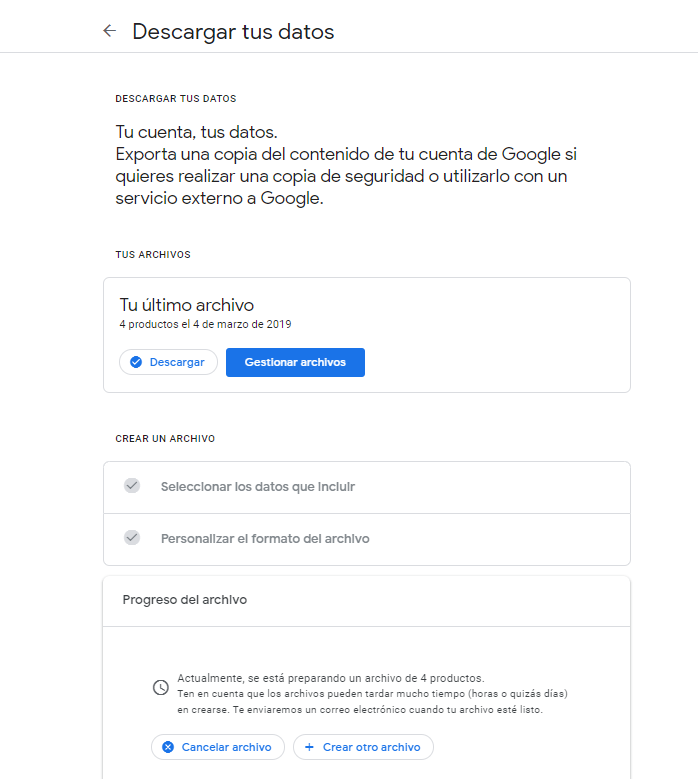This screenshot has width=698, height=779.
Task: Click the Tu último archivo heading
Action: 187,305
